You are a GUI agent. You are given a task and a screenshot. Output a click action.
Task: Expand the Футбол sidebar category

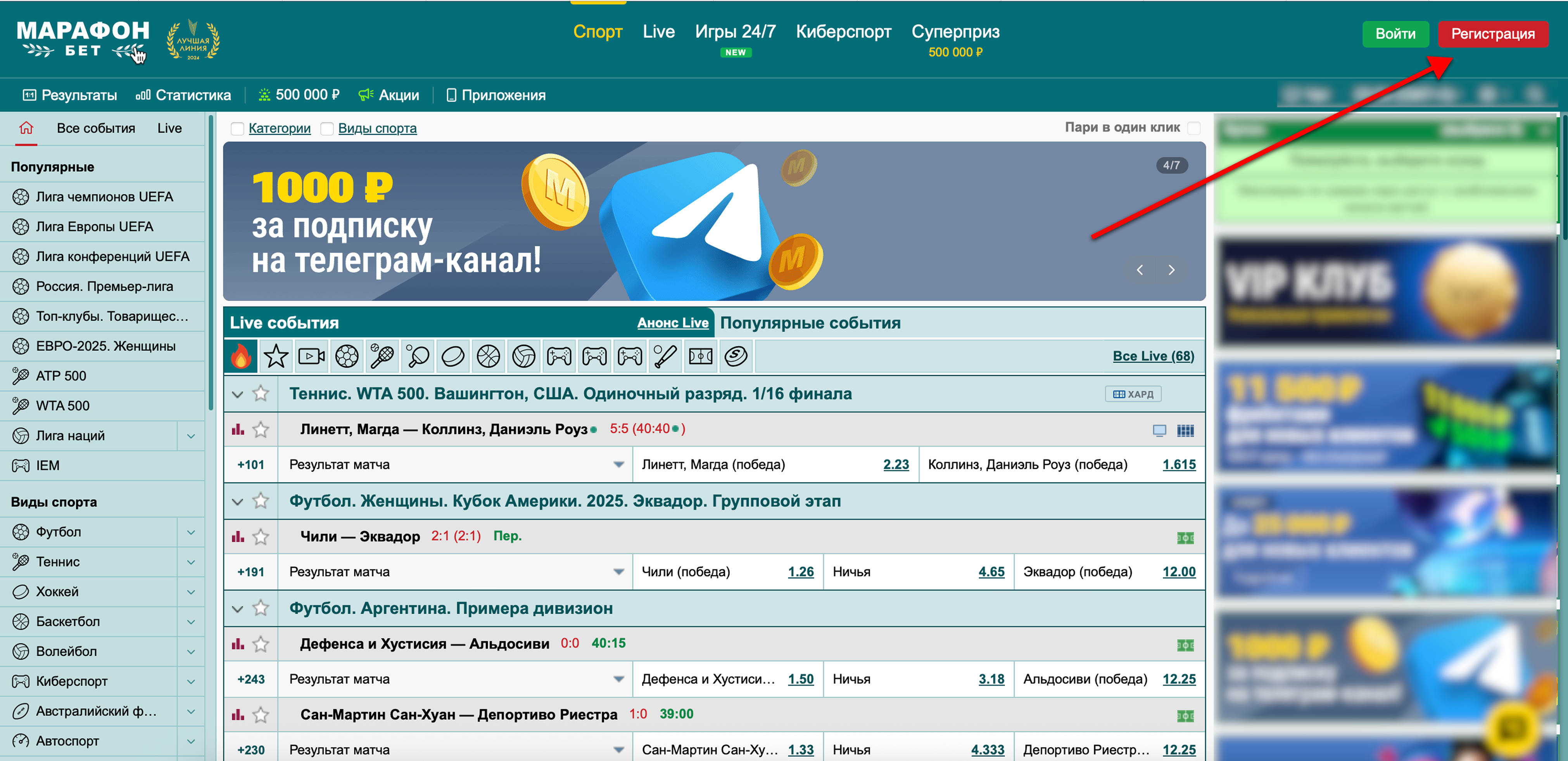(190, 532)
